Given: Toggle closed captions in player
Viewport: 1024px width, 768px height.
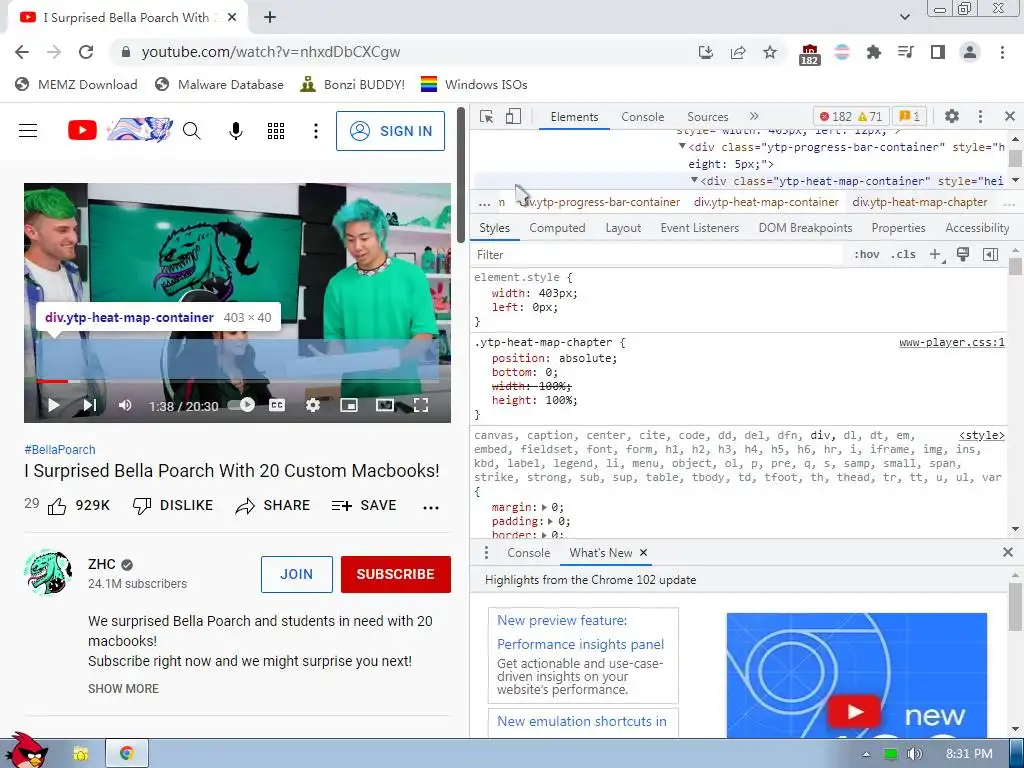Looking at the screenshot, I should [277, 405].
